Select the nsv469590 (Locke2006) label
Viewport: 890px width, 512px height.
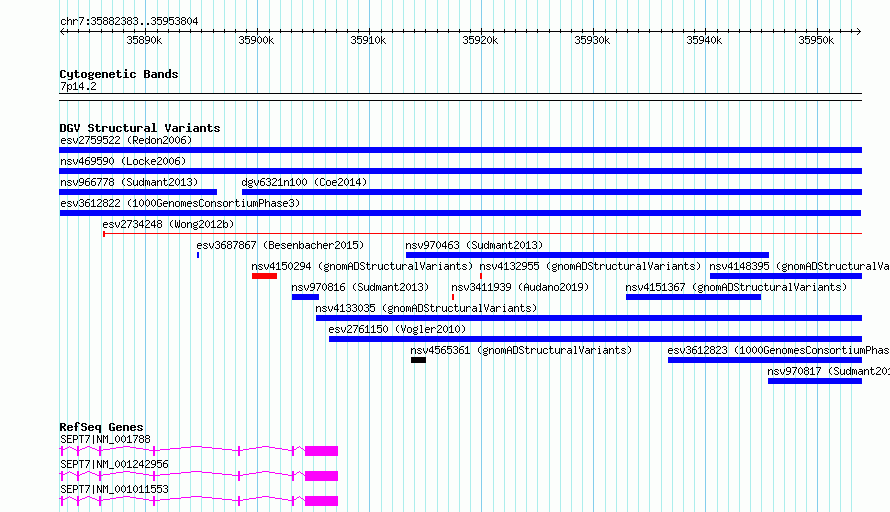coord(123,161)
